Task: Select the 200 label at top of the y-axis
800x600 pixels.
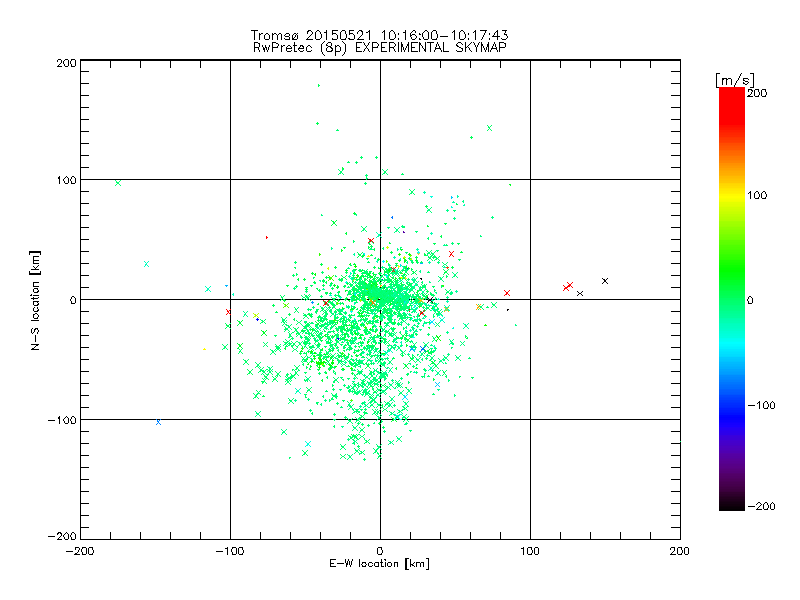Action: click(x=66, y=63)
